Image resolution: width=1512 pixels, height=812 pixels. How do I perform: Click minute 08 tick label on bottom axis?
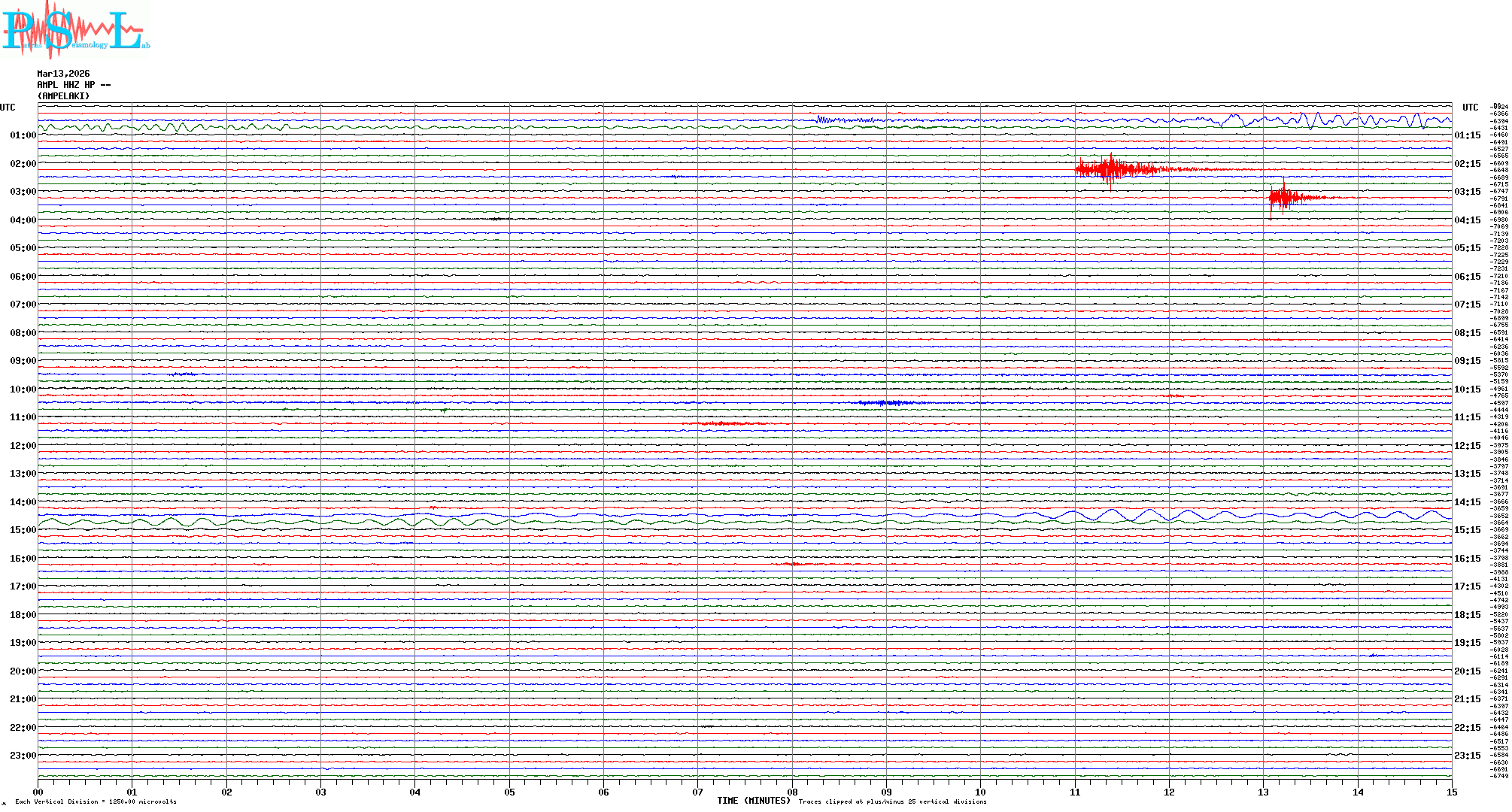[x=792, y=792]
